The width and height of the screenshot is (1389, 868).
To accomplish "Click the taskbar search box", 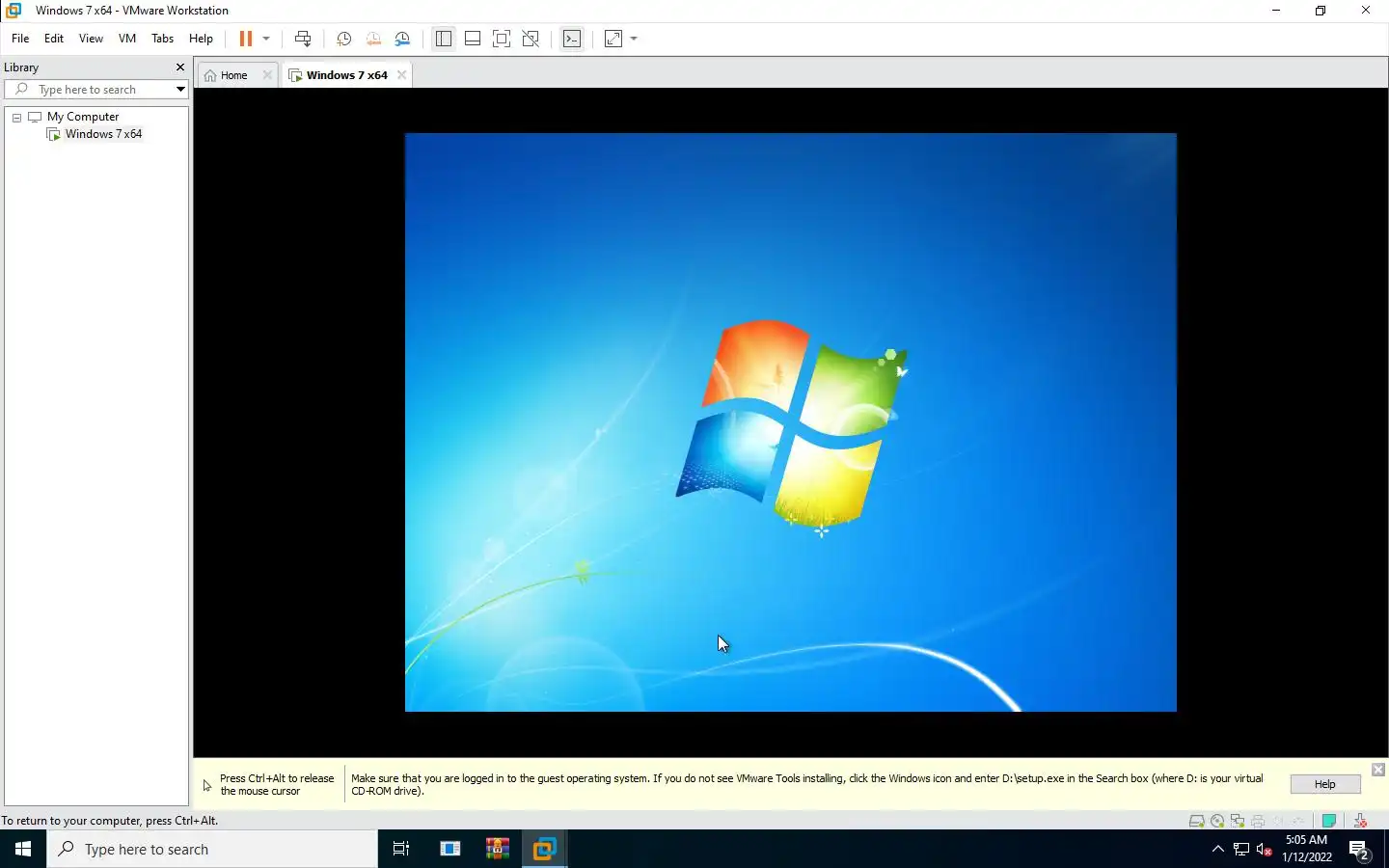I will [x=212, y=849].
